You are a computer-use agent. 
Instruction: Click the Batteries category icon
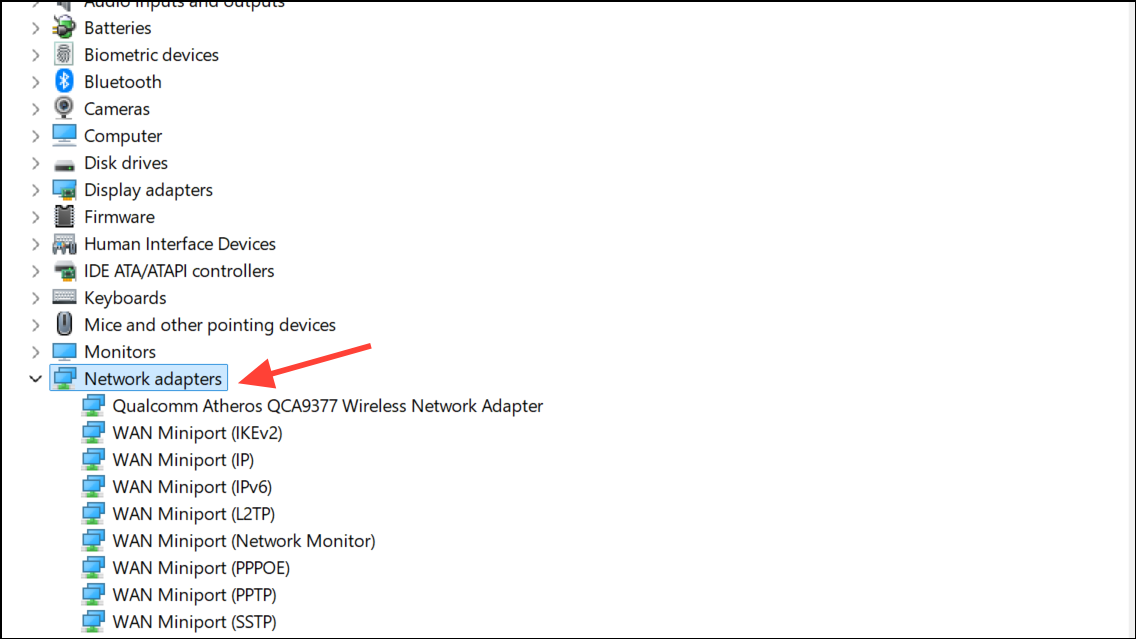64,28
